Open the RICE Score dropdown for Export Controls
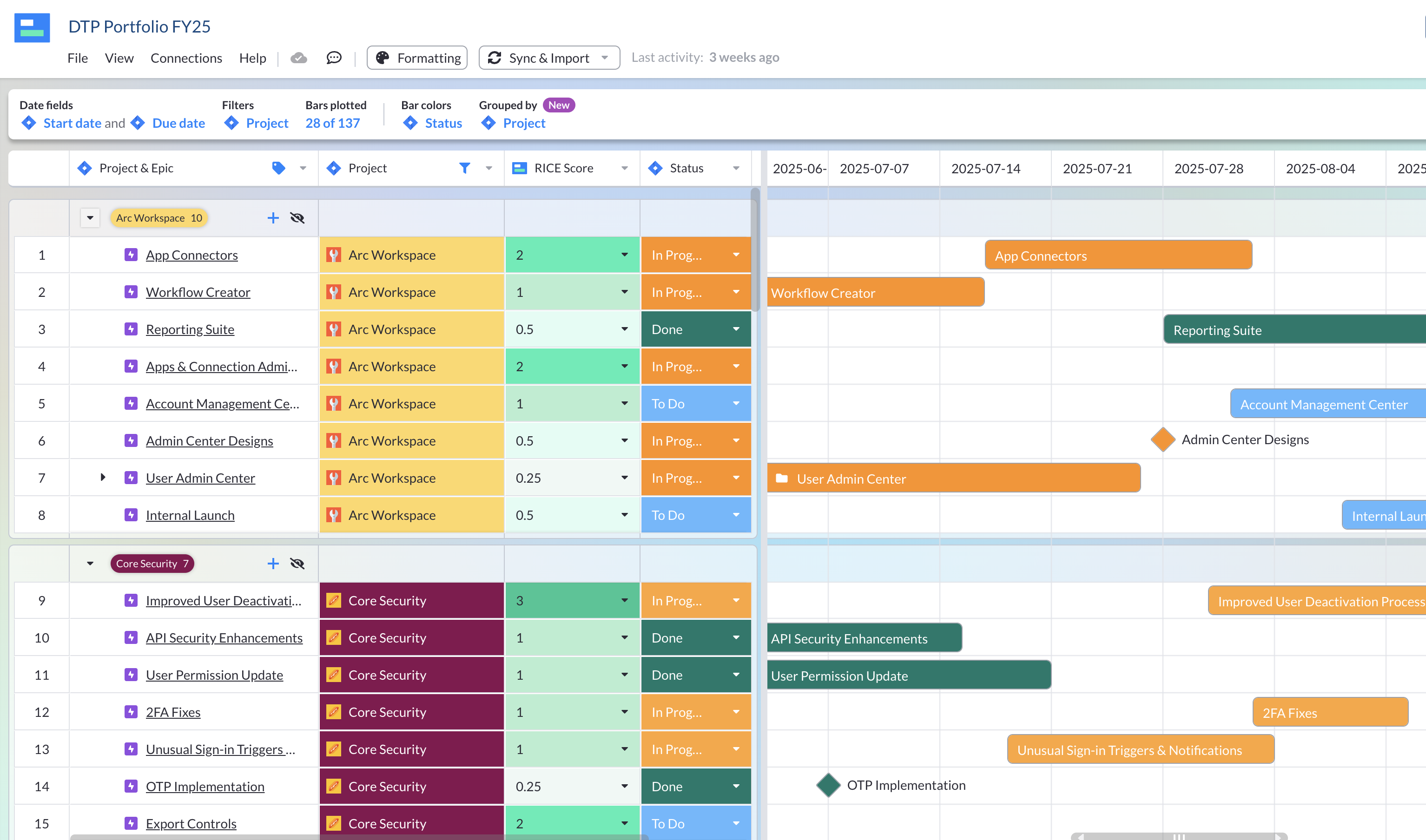 coord(625,822)
